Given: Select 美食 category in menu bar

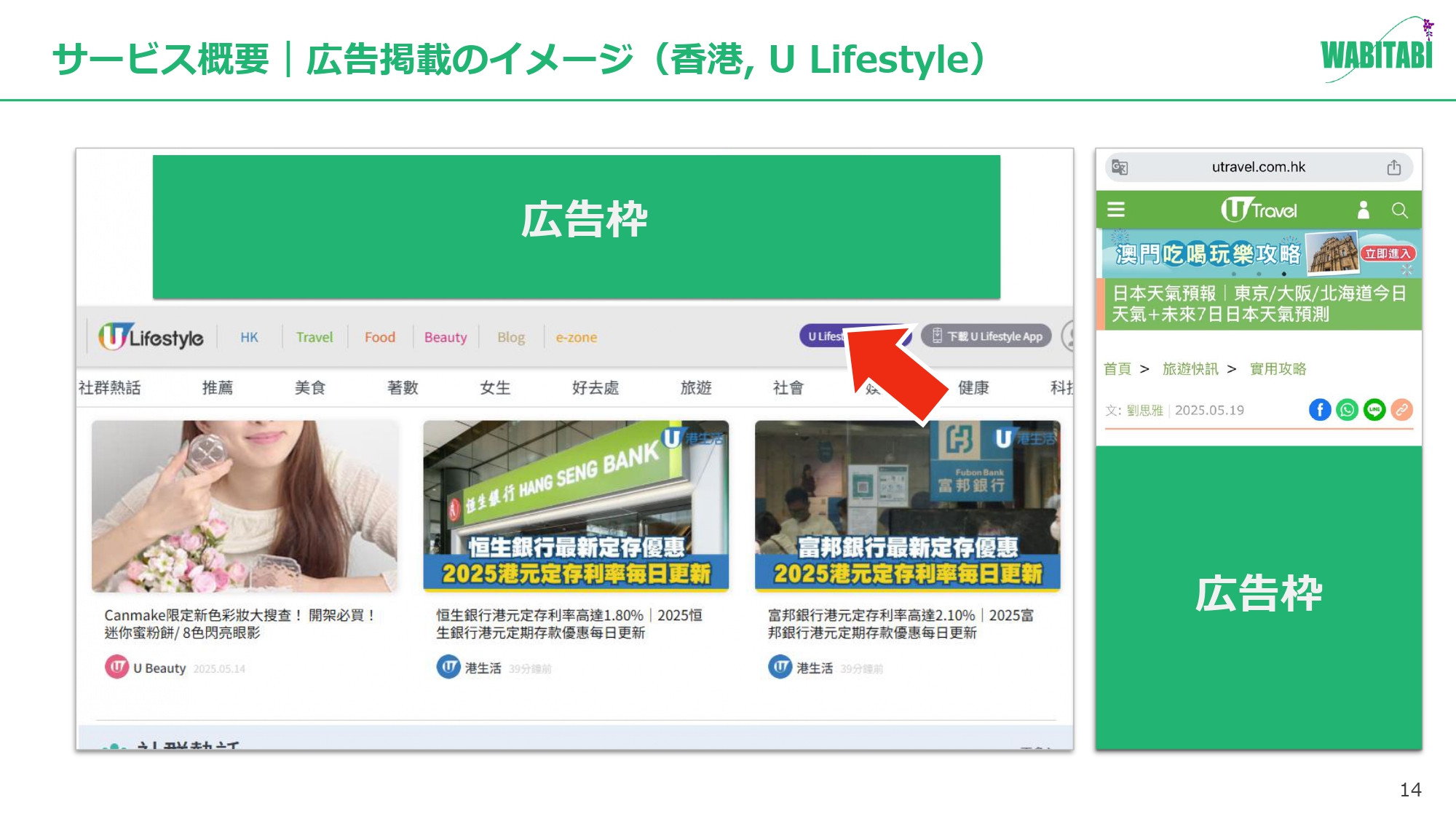Looking at the screenshot, I should point(309,387).
